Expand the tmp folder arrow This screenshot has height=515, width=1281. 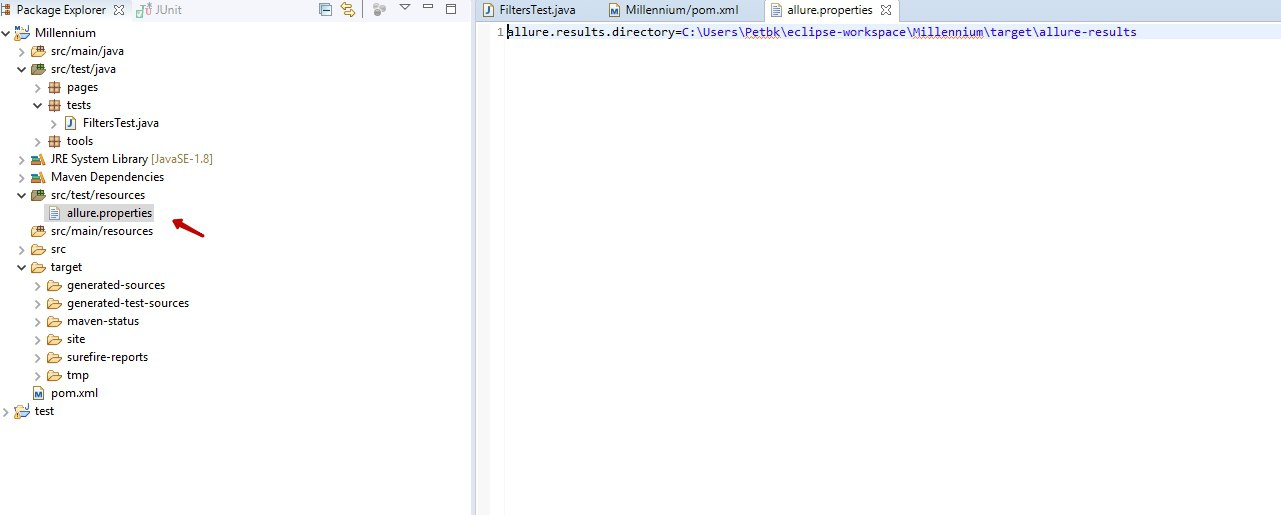(38, 375)
